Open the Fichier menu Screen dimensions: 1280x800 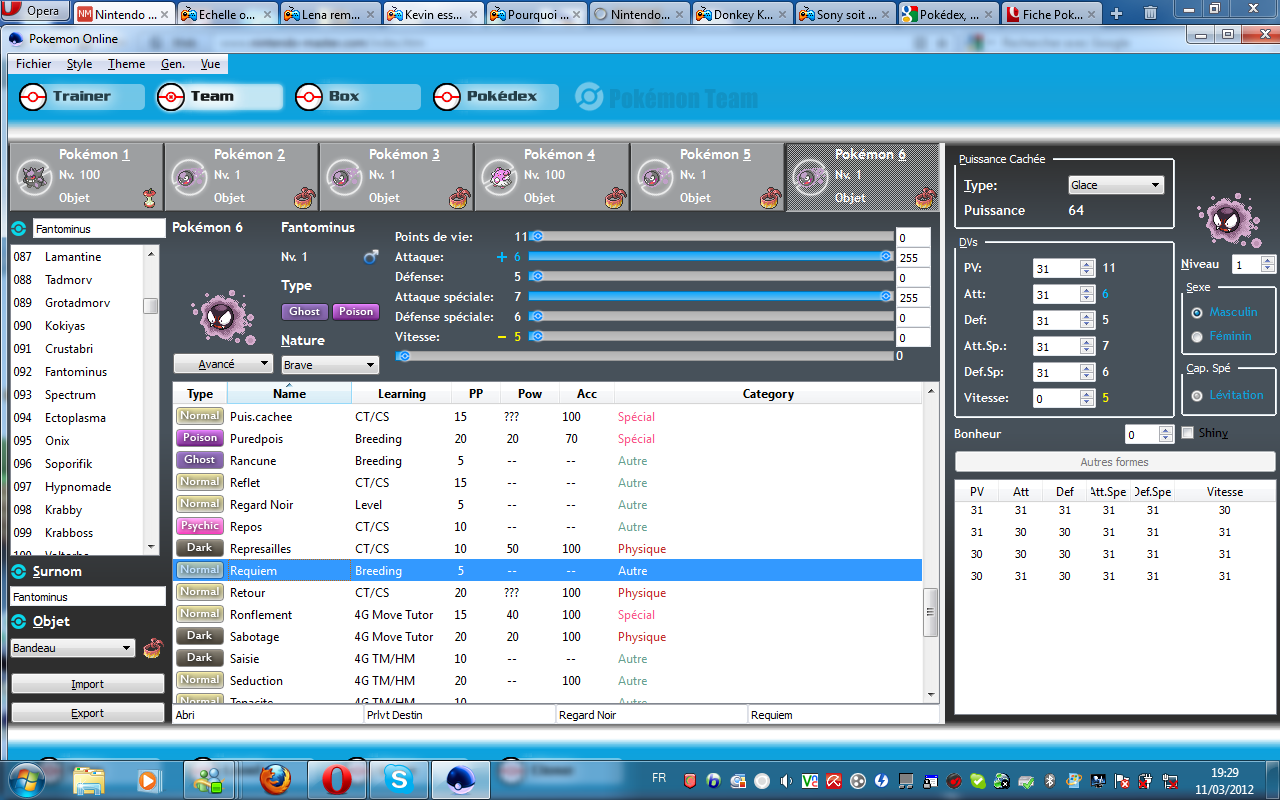(x=34, y=64)
